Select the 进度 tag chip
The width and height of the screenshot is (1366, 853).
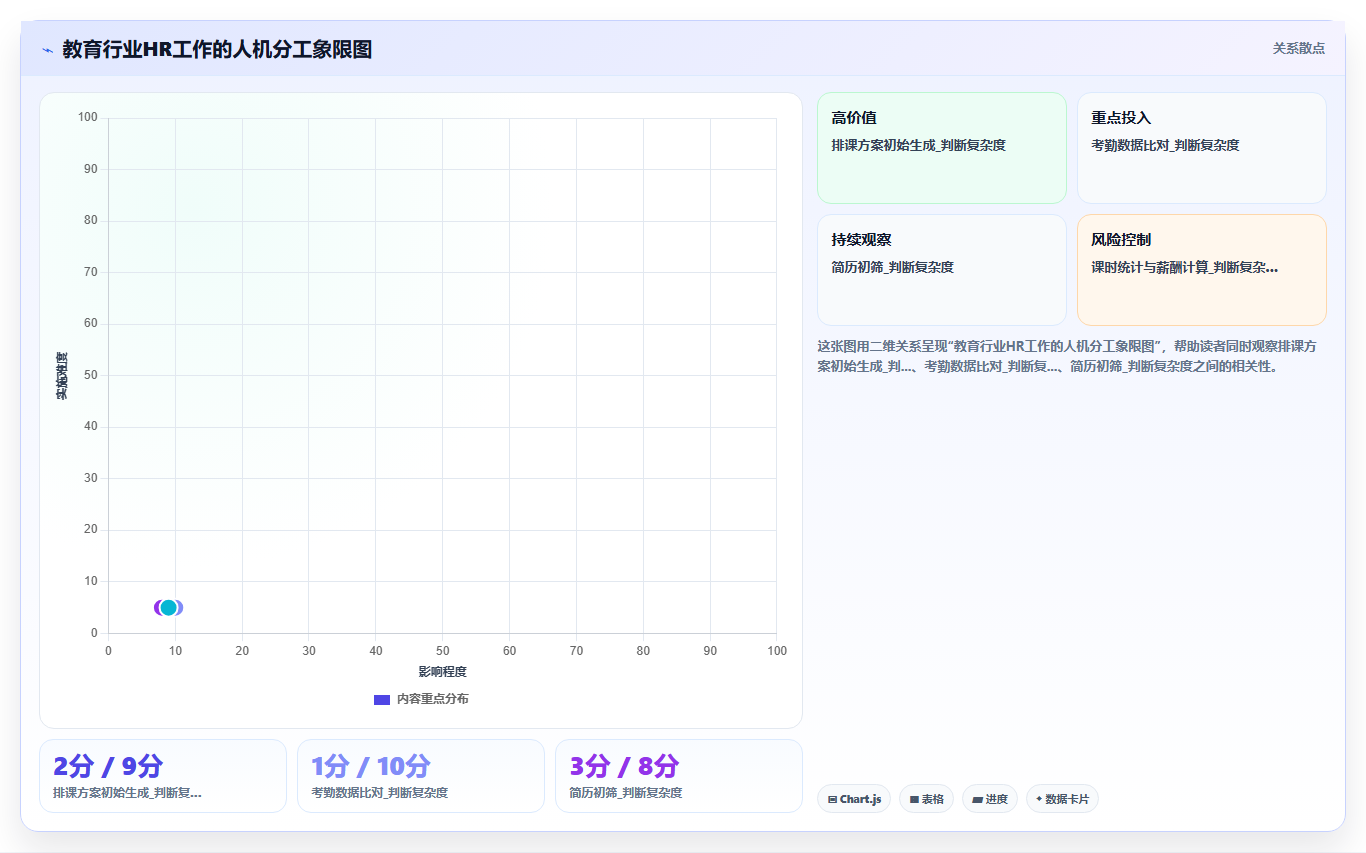(x=990, y=799)
